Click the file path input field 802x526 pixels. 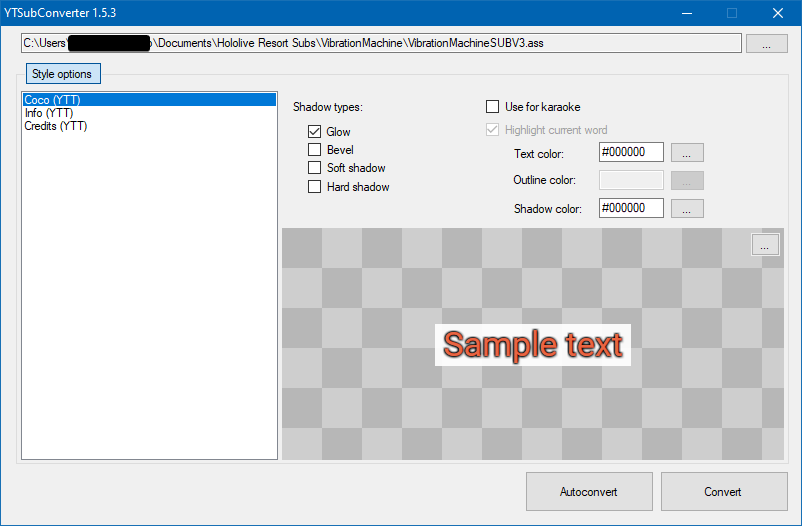click(381, 43)
